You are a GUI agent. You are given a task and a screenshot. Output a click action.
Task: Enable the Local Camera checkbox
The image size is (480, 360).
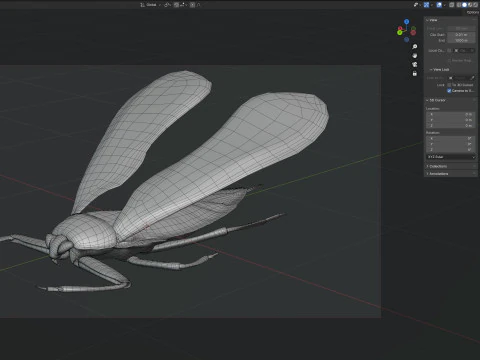click(449, 50)
